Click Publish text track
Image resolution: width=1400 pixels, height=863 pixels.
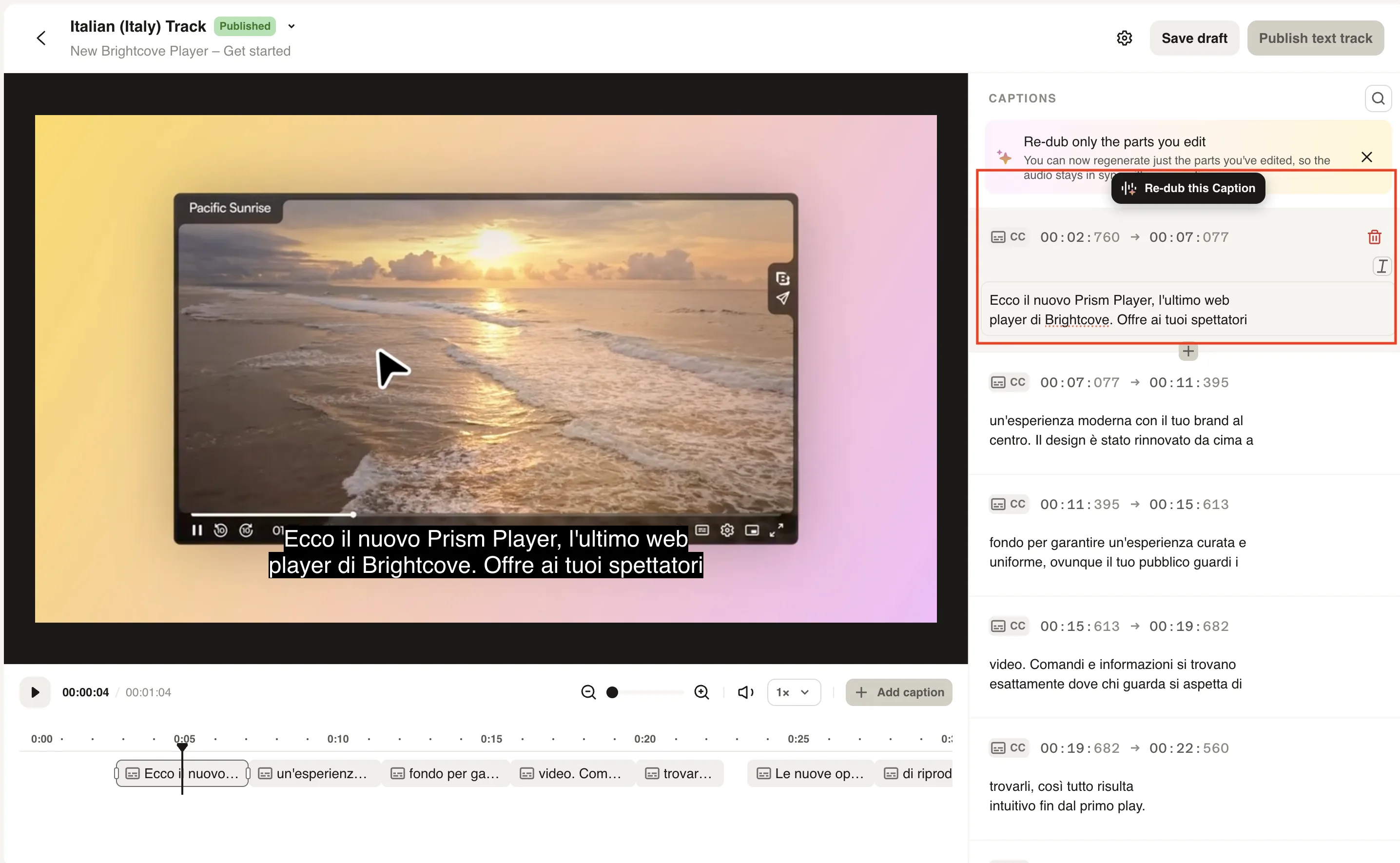[1315, 38]
